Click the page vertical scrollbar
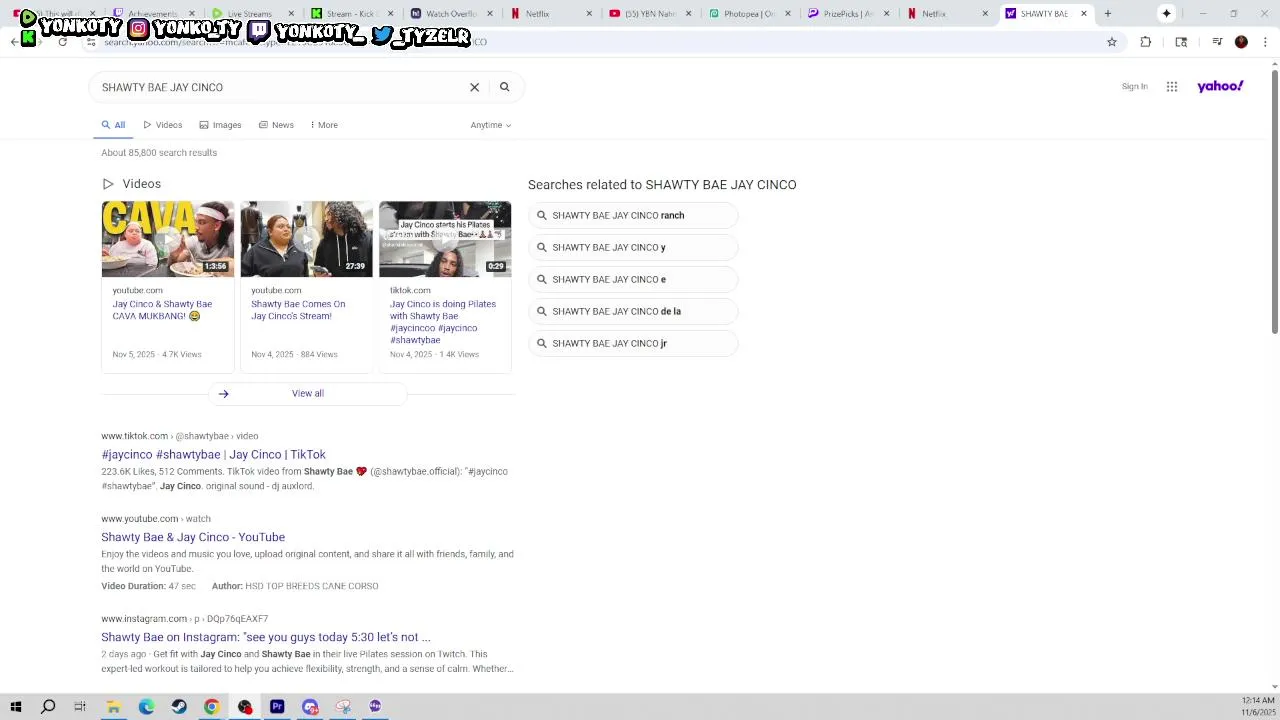The height and width of the screenshot is (720, 1280). tap(1275, 200)
